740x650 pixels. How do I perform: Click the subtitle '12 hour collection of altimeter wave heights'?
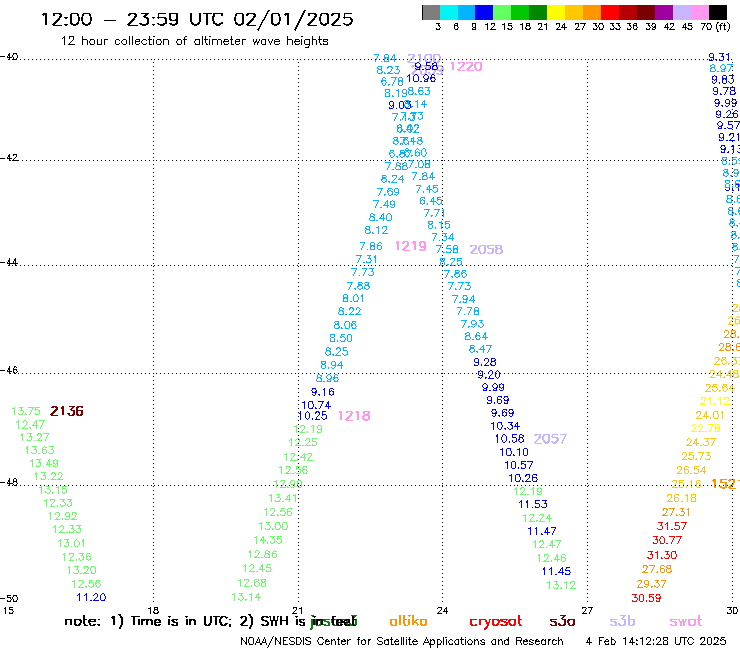coord(194,41)
